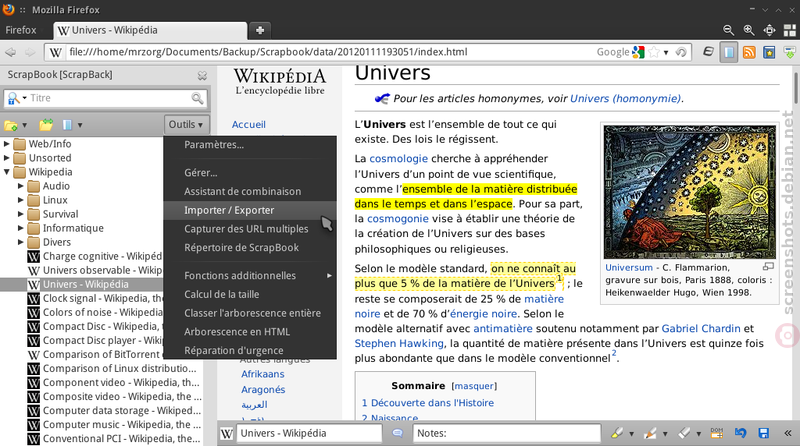This screenshot has width=800, height=446.
Task: Click the full screen arrows icon
Action: coord(769,30)
